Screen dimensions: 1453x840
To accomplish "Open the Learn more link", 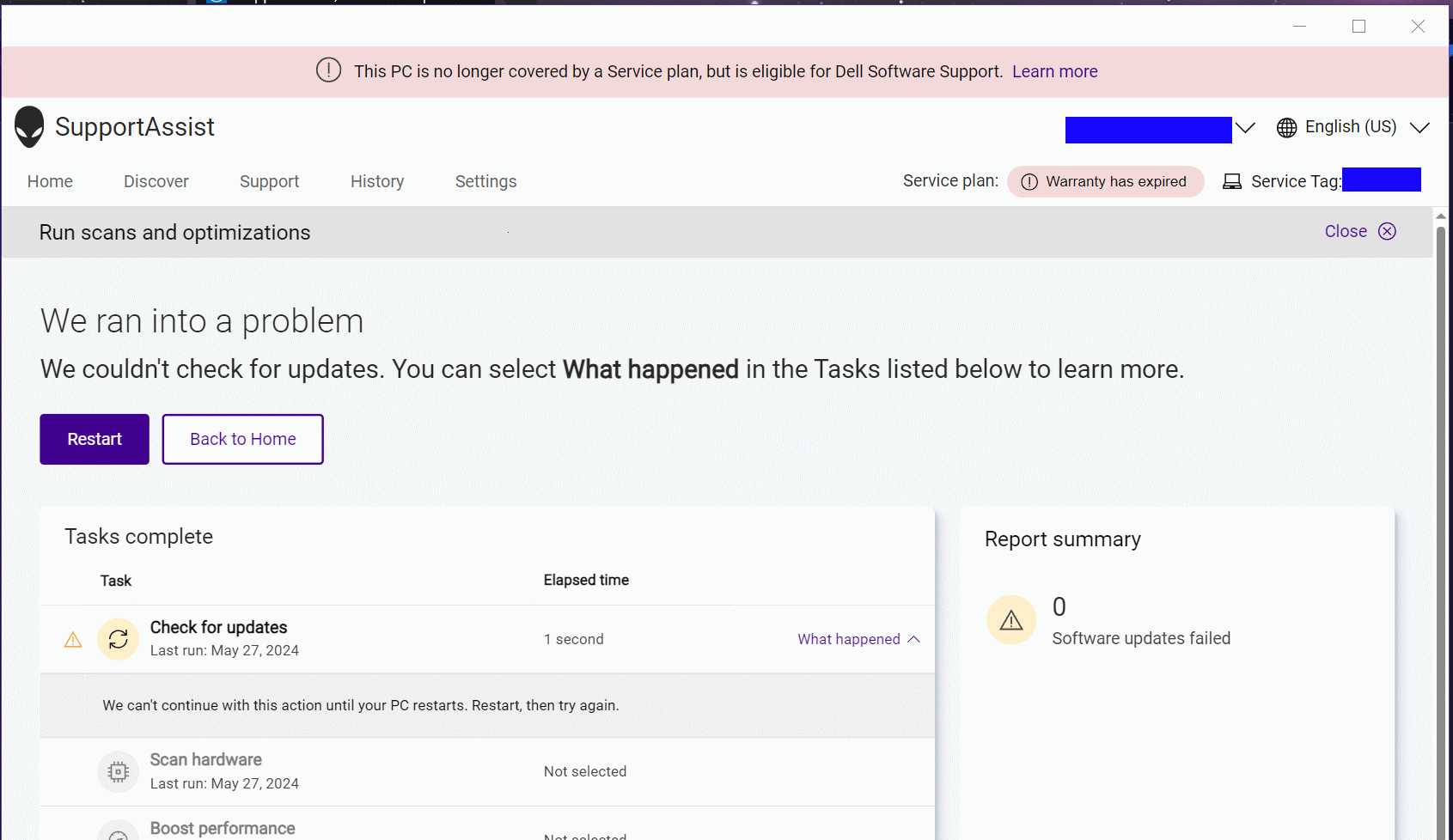I will pos(1054,71).
